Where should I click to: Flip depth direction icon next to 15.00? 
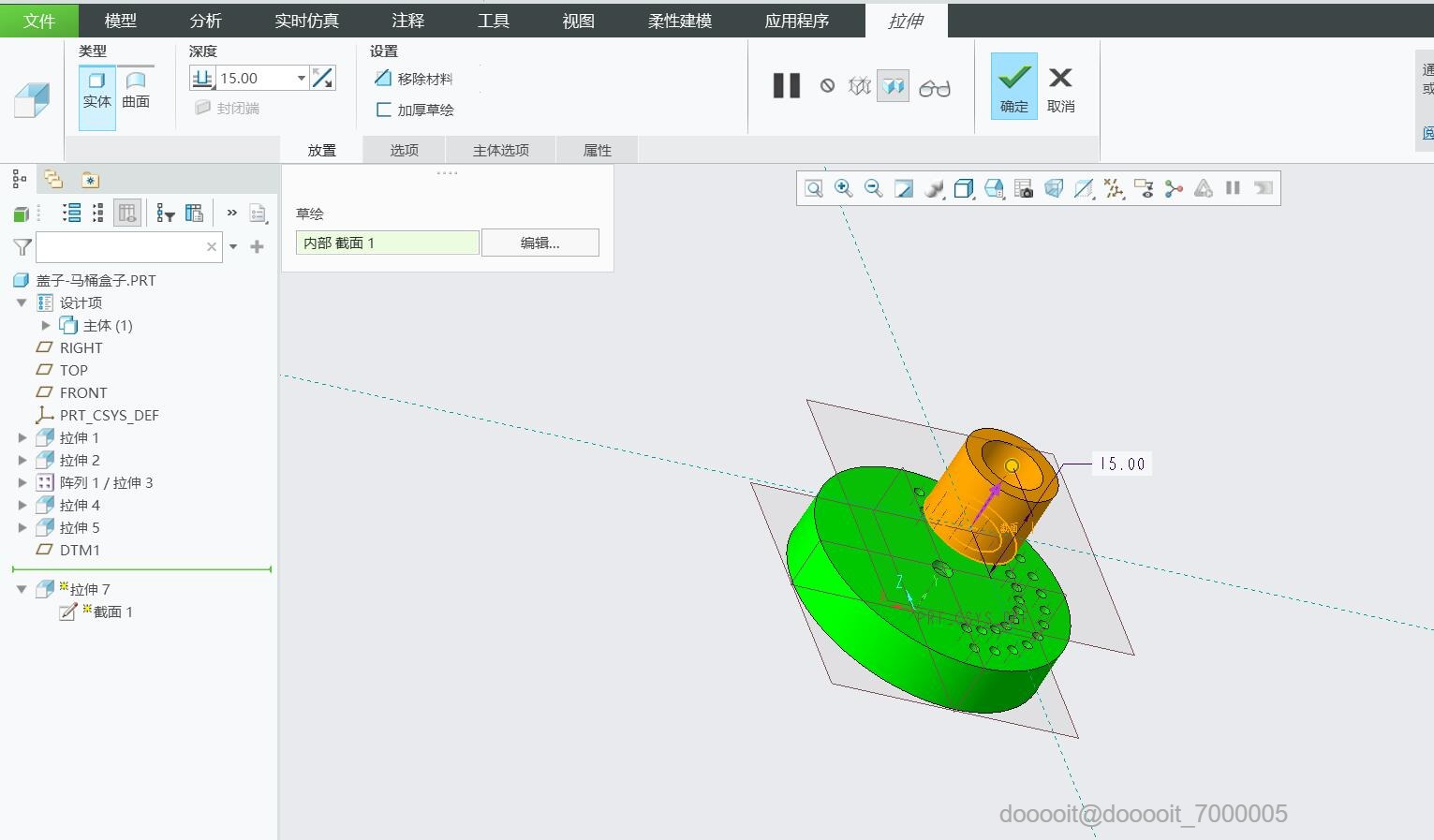322,79
